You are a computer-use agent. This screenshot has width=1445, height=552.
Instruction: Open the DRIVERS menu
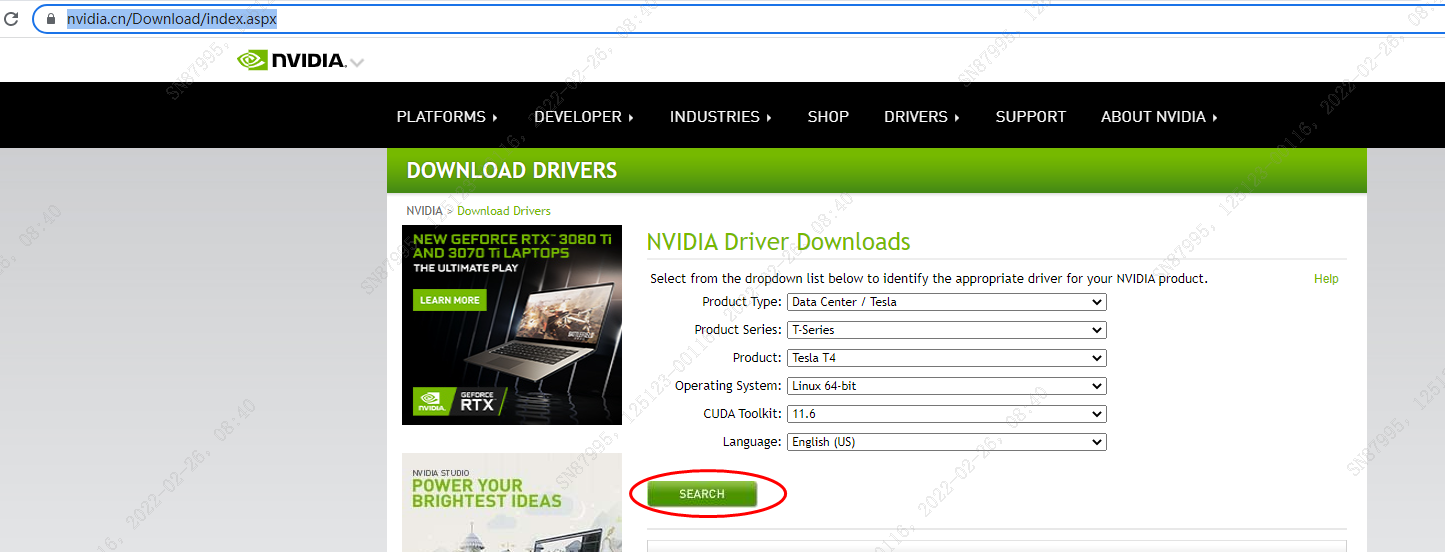tap(922, 117)
